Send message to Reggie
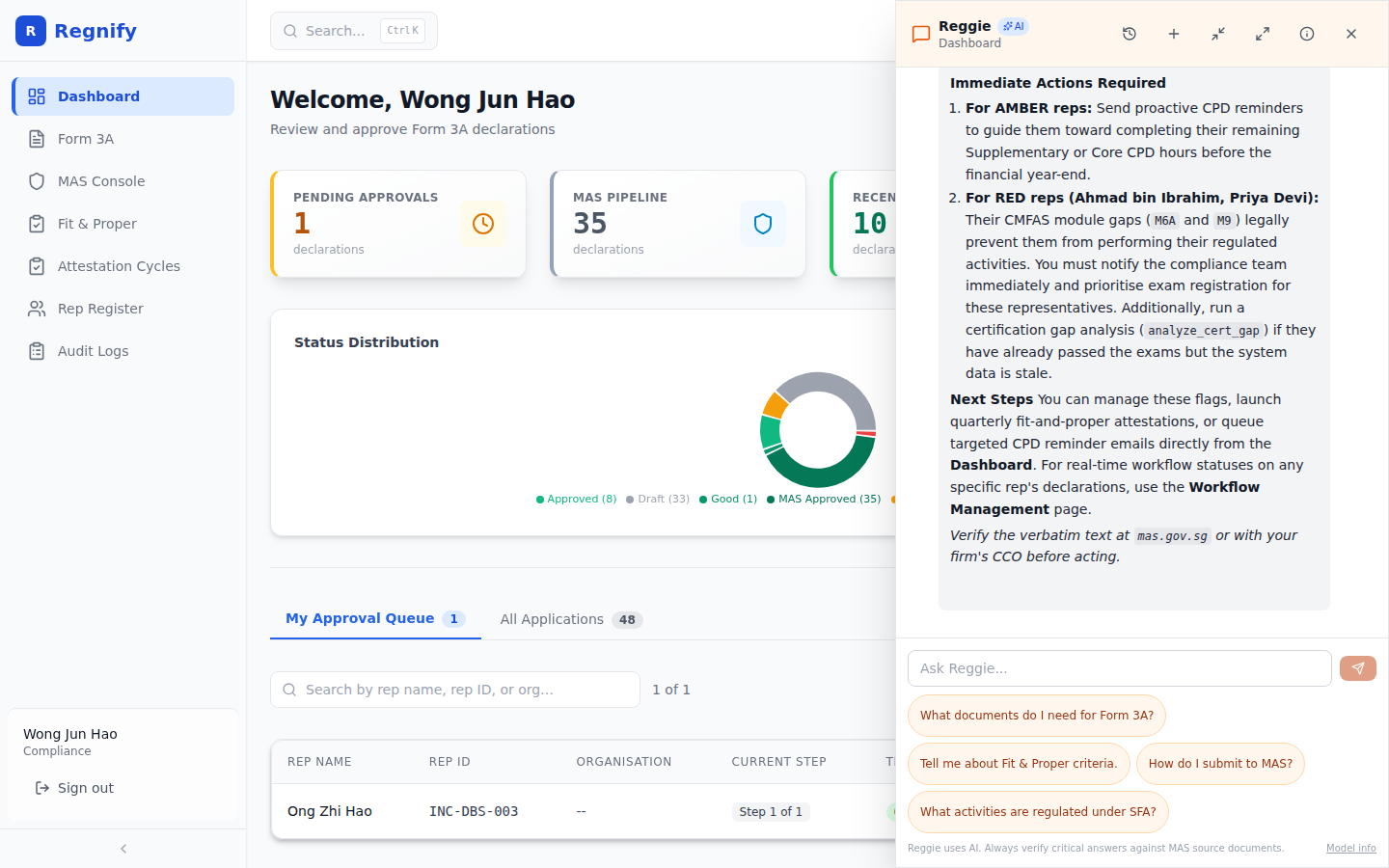This screenshot has width=1389, height=868. pos(1358,668)
